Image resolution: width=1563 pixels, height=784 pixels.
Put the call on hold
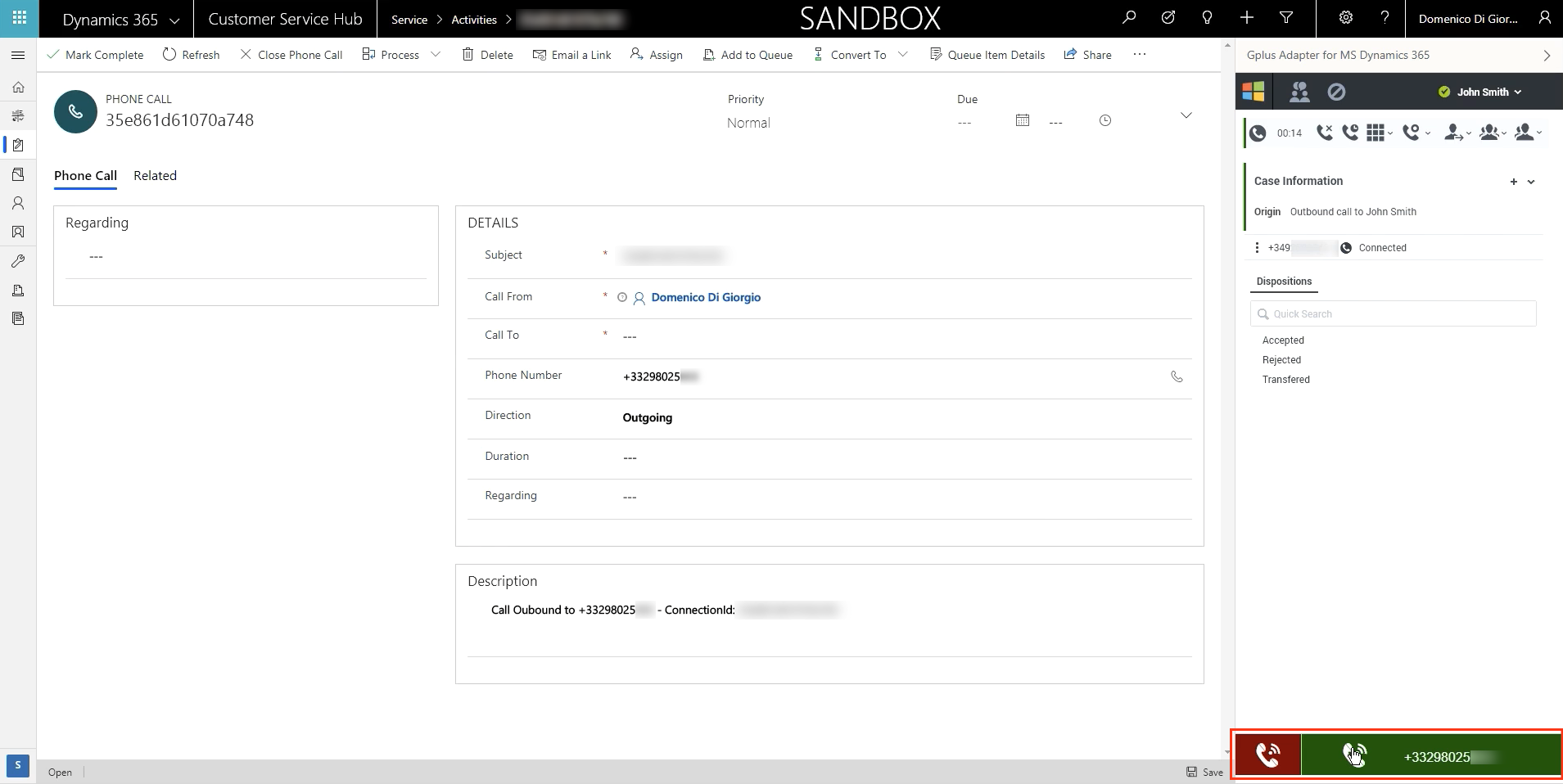tap(1350, 133)
